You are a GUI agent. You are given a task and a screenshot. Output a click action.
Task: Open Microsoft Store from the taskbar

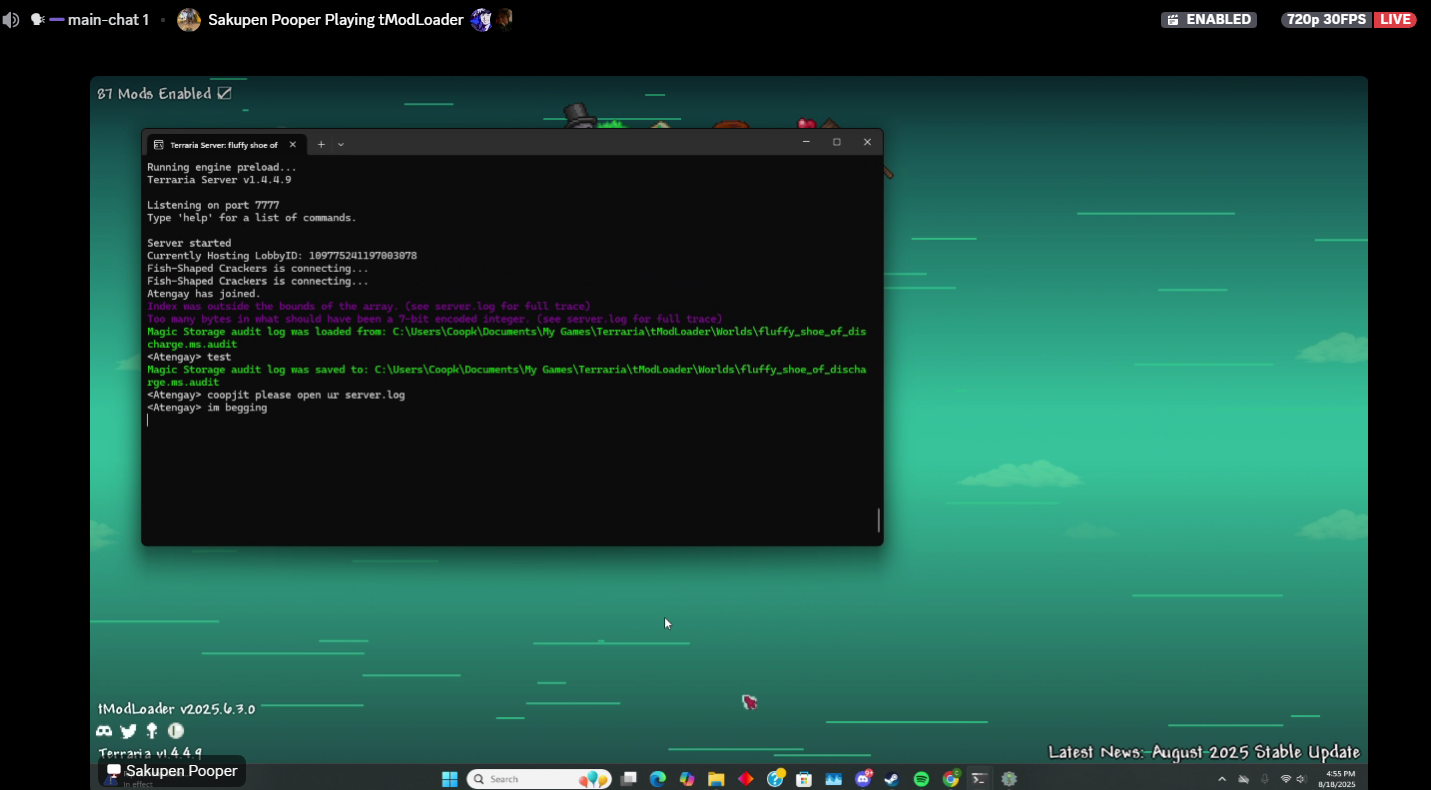click(x=803, y=779)
